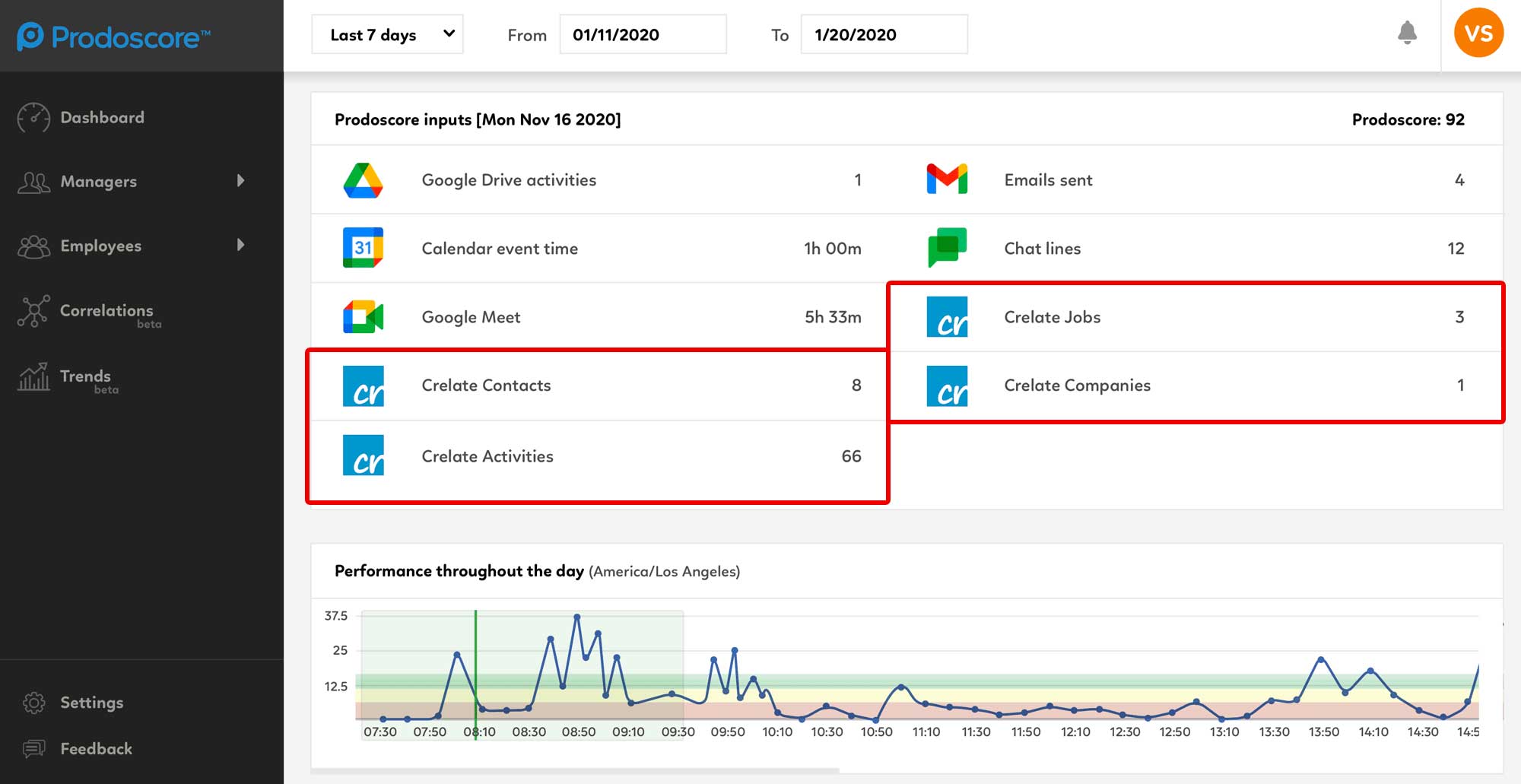Open the Last 7 days dropdown
This screenshot has height=784, width=1521.
click(387, 34)
